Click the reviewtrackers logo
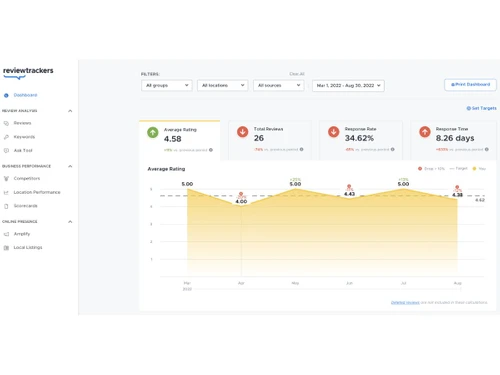Viewport: 500px width, 375px height. click(x=28, y=73)
